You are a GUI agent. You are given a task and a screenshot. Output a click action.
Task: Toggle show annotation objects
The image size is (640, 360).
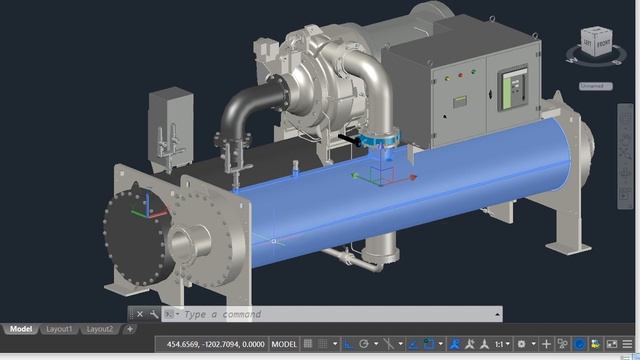coord(454,344)
